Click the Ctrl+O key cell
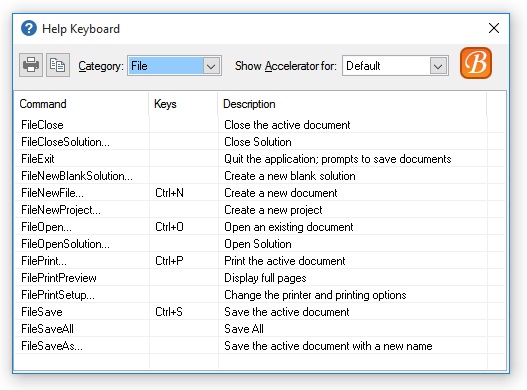Viewport: 527px width, 390px height. pos(169,227)
